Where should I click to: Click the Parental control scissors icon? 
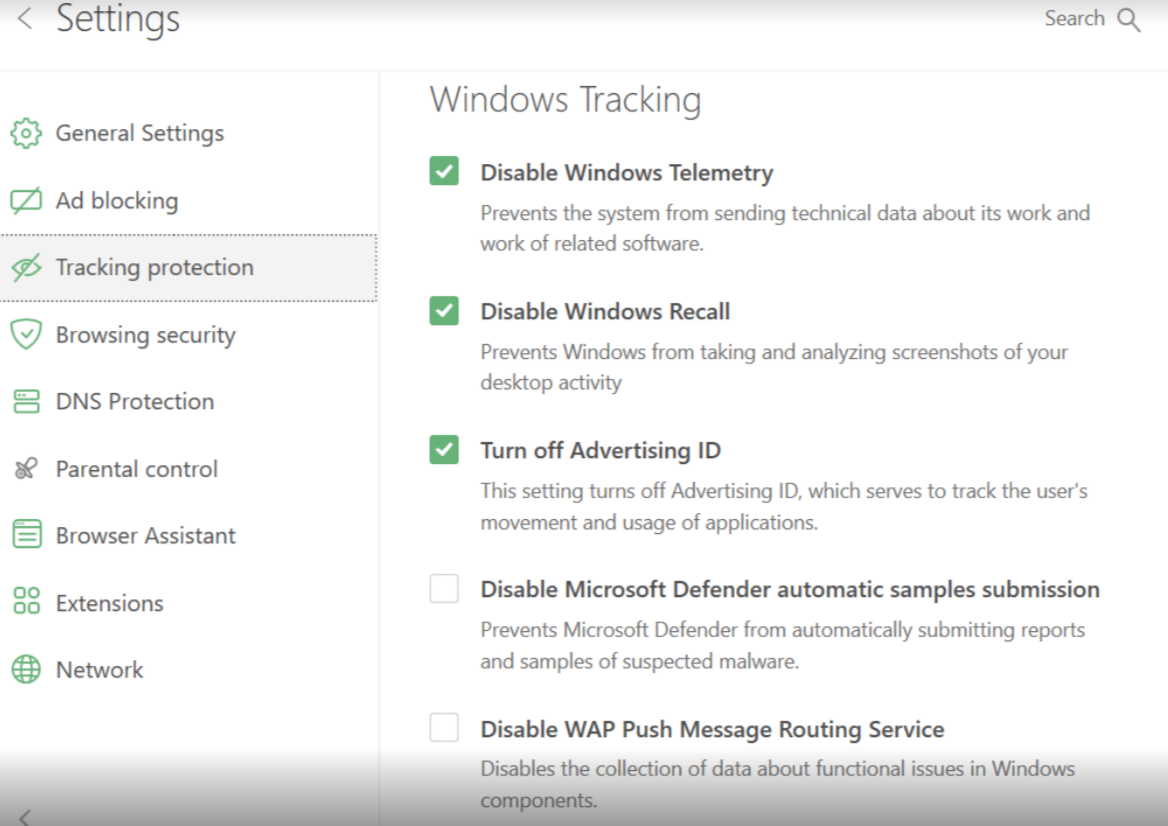[26, 468]
